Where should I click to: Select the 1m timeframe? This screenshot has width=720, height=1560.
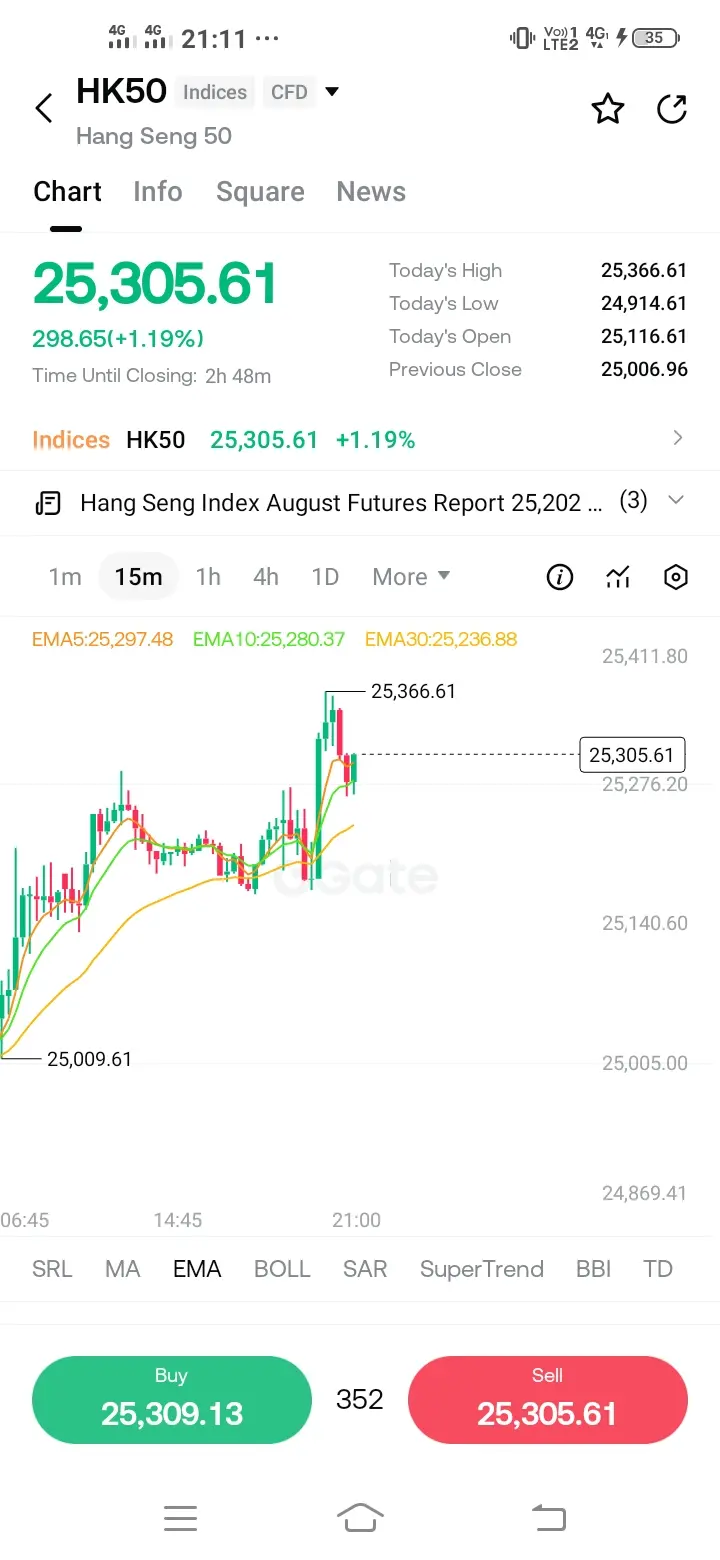click(65, 577)
